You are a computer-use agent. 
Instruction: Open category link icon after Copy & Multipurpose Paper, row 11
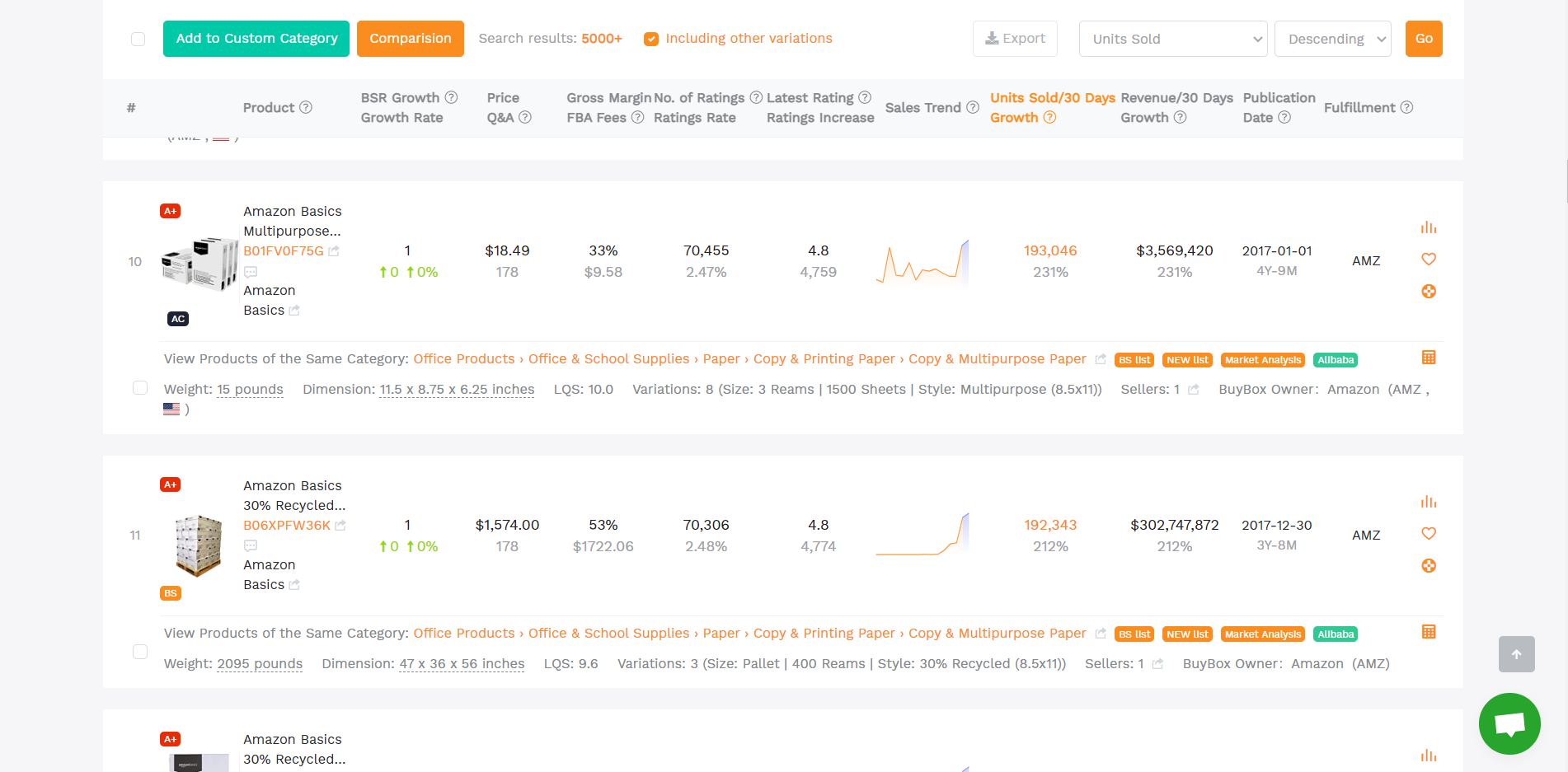1101,634
